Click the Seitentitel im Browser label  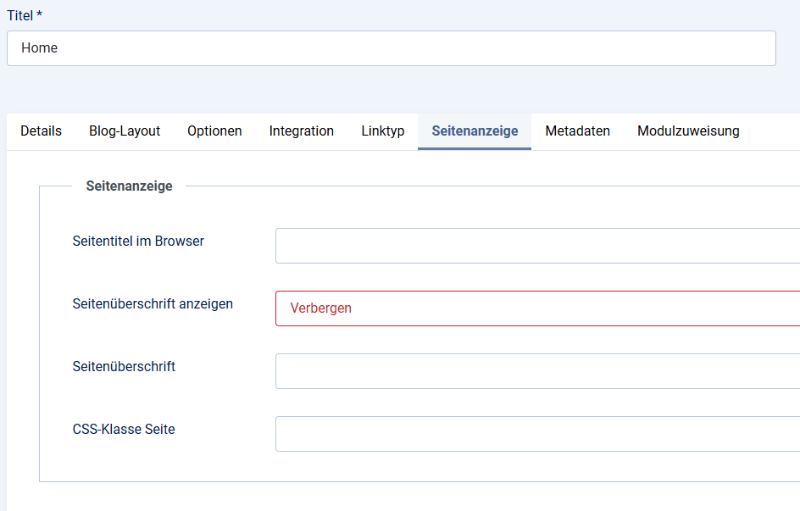138,241
